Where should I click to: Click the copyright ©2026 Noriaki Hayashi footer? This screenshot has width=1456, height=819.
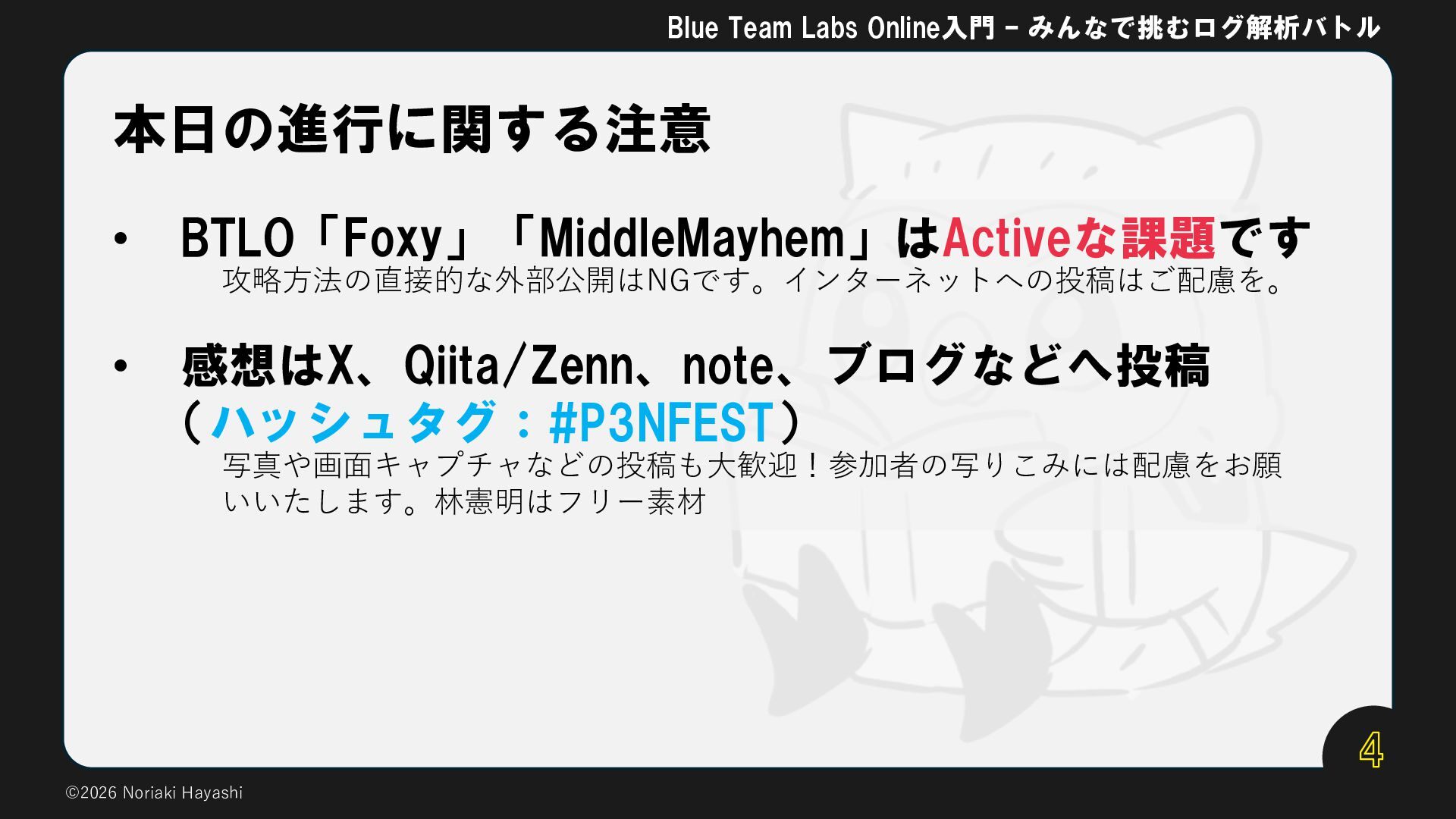[x=154, y=792]
